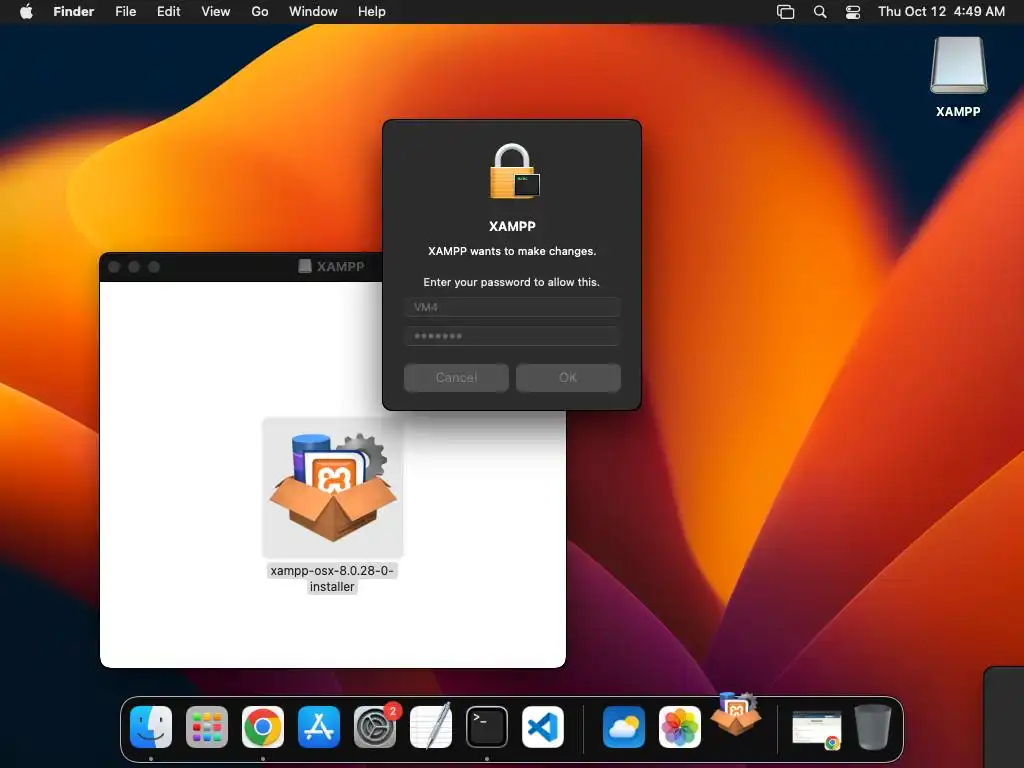The image size is (1024, 768).
Task: Open Terminal from the Dock
Action: point(487,727)
